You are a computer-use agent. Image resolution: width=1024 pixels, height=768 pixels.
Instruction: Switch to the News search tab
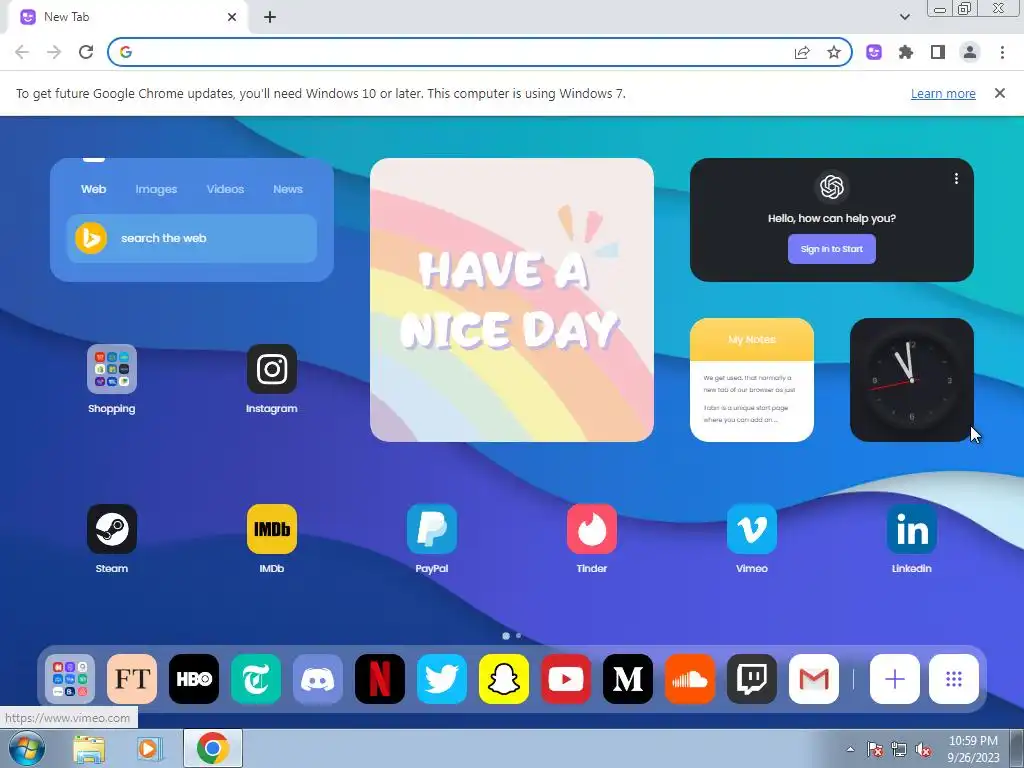288,189
